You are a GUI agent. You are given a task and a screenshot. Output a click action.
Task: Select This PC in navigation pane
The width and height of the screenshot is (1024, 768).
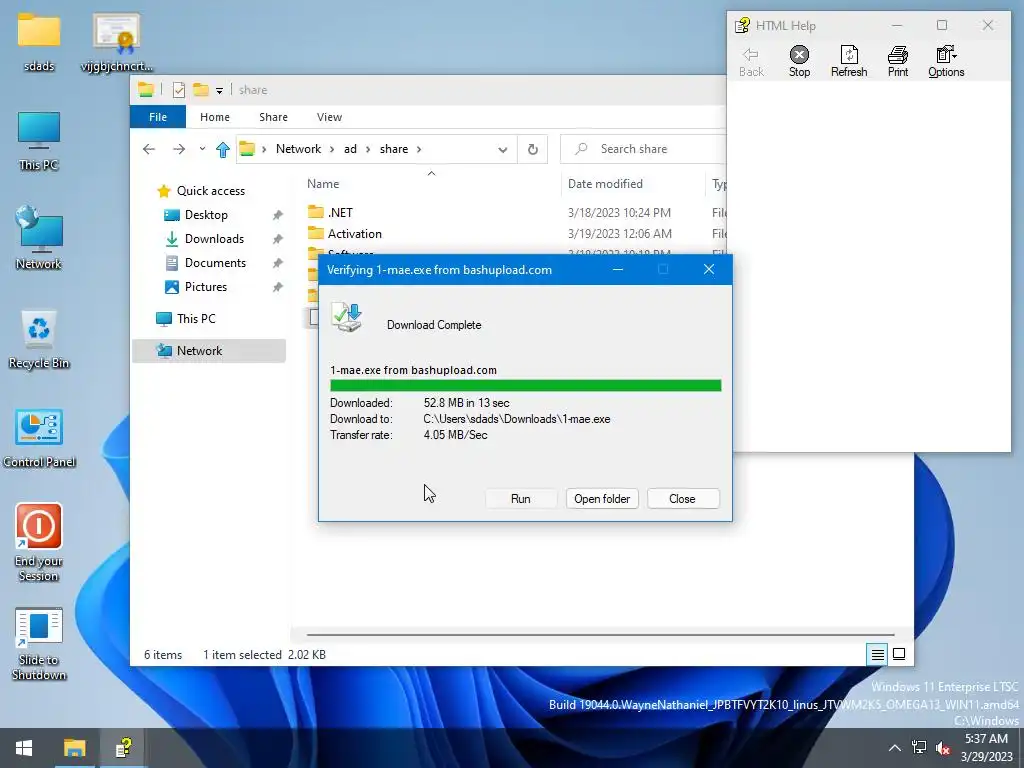coord(196,319)
